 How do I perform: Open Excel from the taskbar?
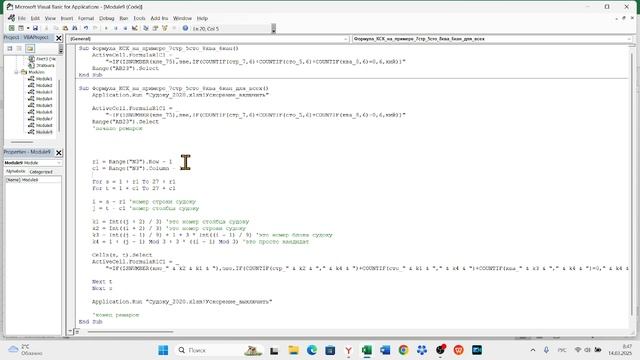tap(367, 350)
